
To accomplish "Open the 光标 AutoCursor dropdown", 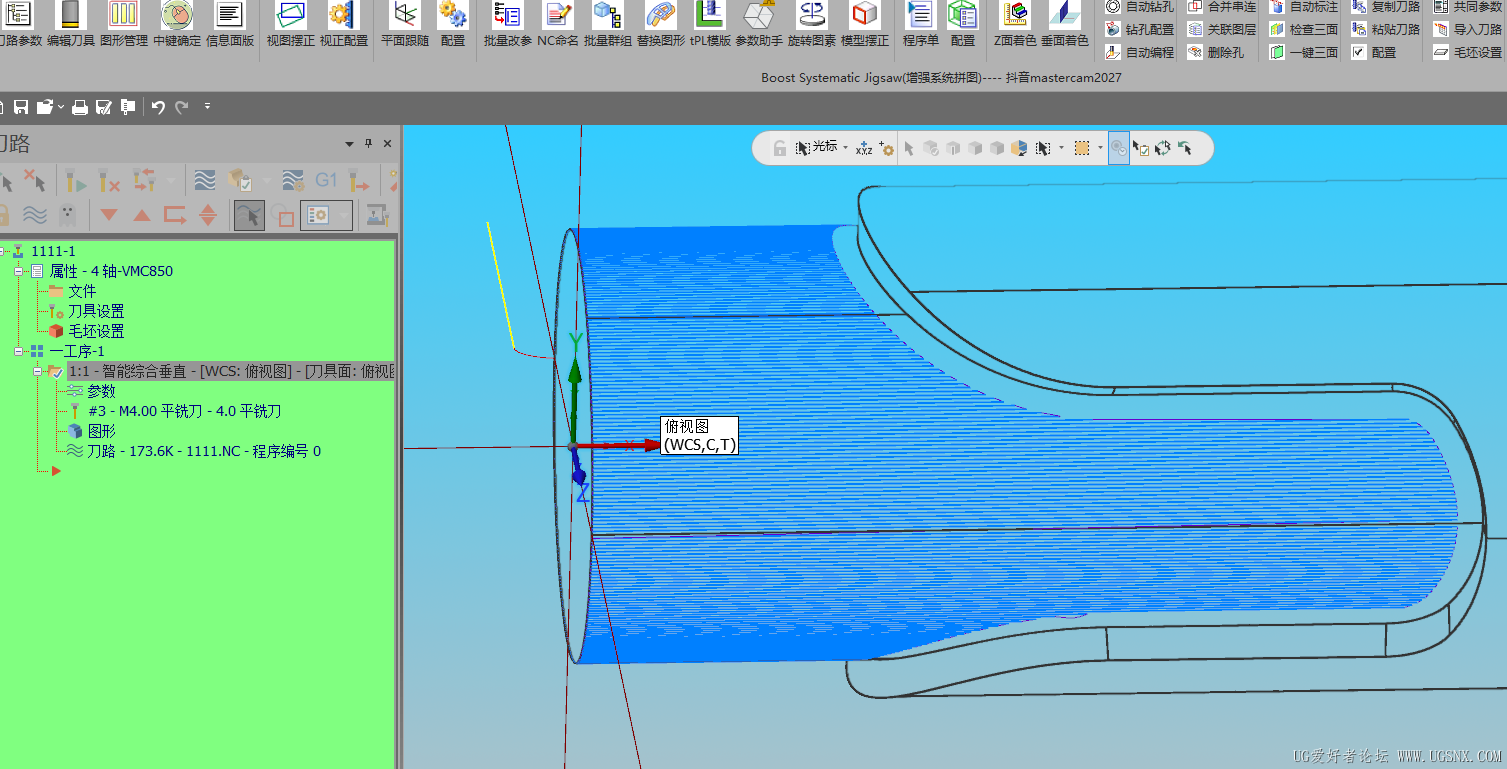I will (x=846, y=147).
